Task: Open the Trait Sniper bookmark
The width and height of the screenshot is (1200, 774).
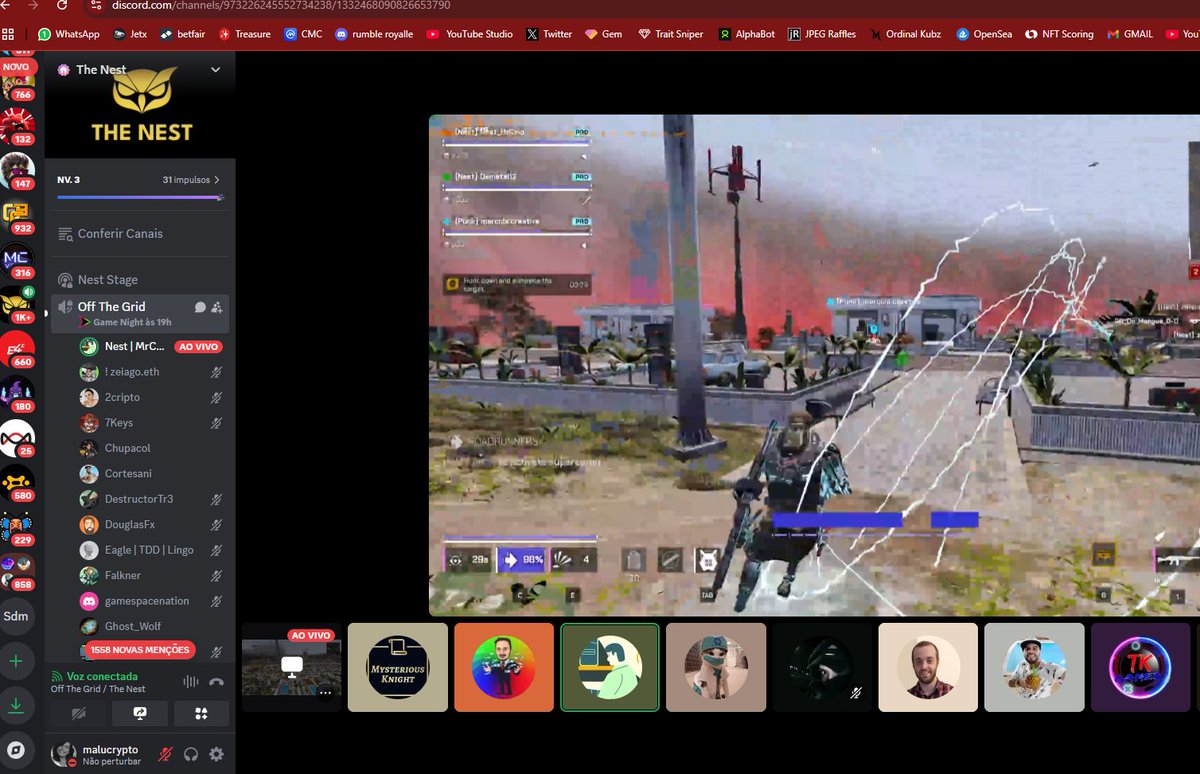Action: point(670,33)
